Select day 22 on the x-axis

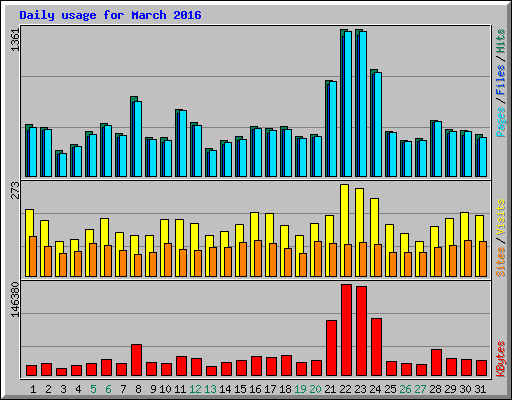(x=346, y=389)
